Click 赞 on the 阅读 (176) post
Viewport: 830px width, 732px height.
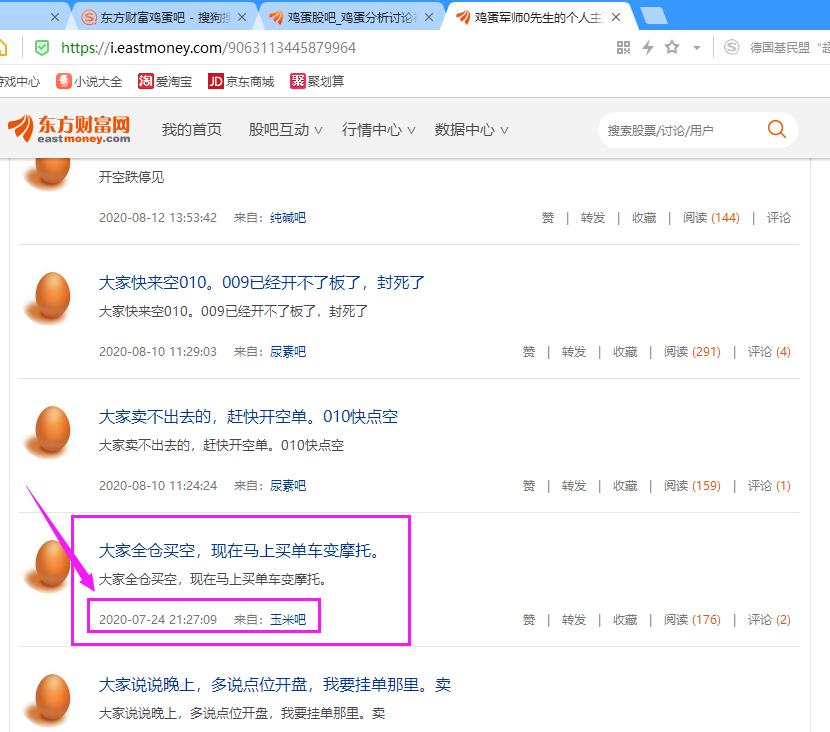[x=529, y=619]
